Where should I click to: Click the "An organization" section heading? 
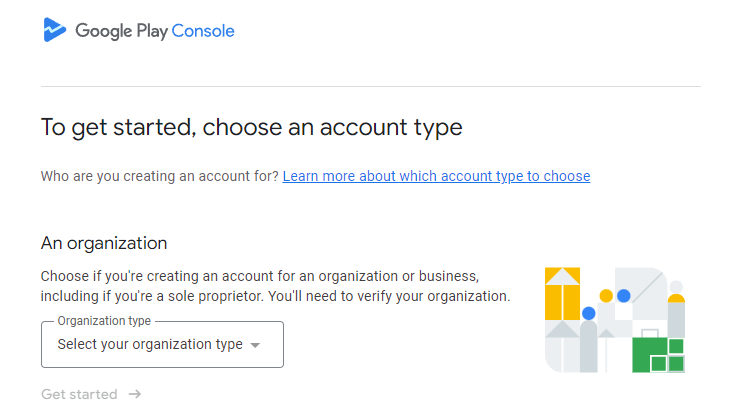click(x=104, y=243)
